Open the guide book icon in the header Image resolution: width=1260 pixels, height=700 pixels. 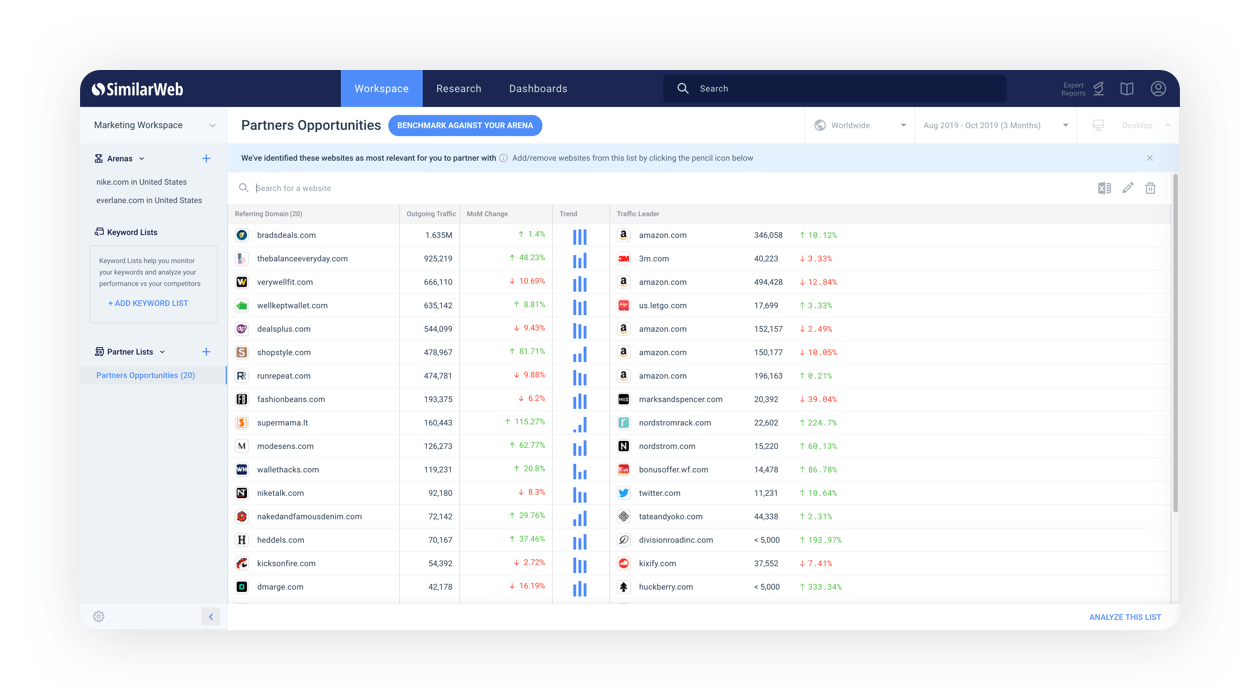click(1126, 88)
